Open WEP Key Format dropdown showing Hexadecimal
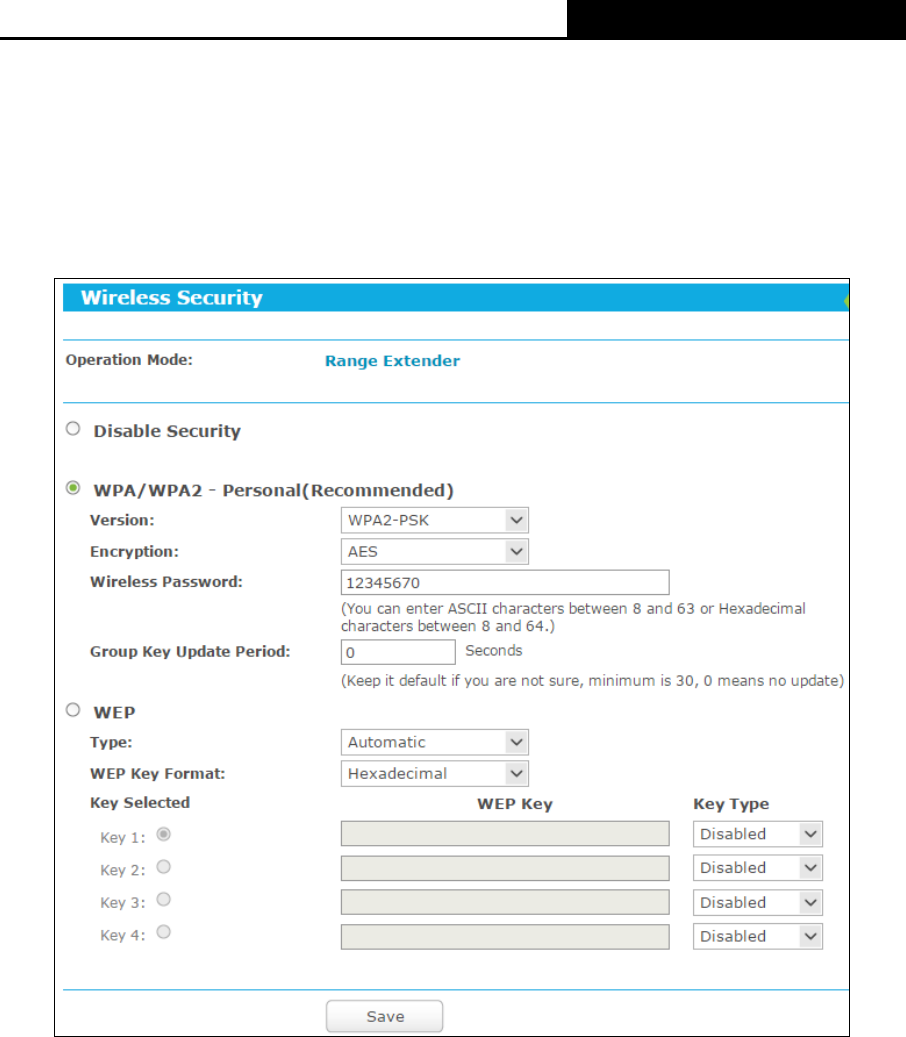This screenshot has height=1037, width=906. (434, 774)
